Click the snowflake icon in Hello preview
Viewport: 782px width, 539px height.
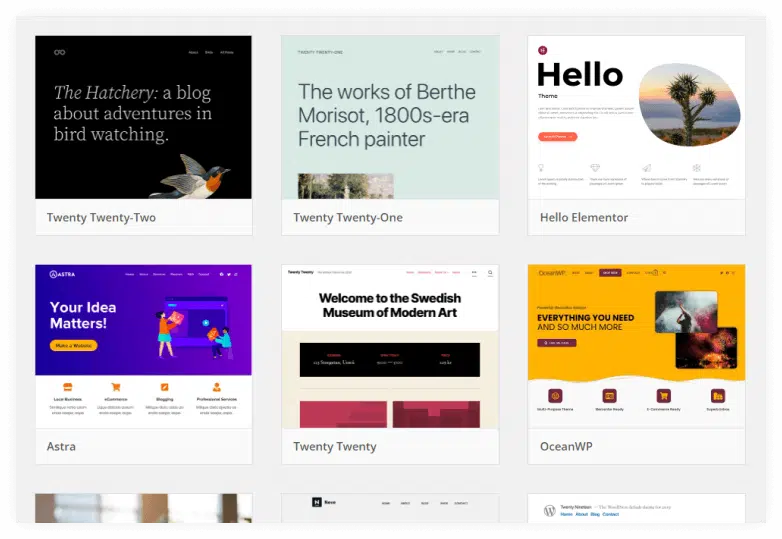[697, 168]
